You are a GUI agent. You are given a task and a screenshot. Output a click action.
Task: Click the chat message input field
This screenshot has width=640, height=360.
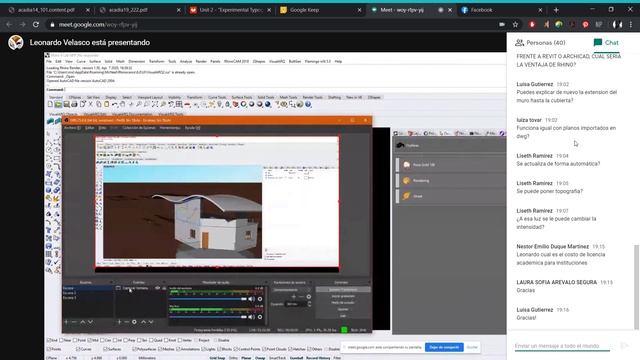562,346
